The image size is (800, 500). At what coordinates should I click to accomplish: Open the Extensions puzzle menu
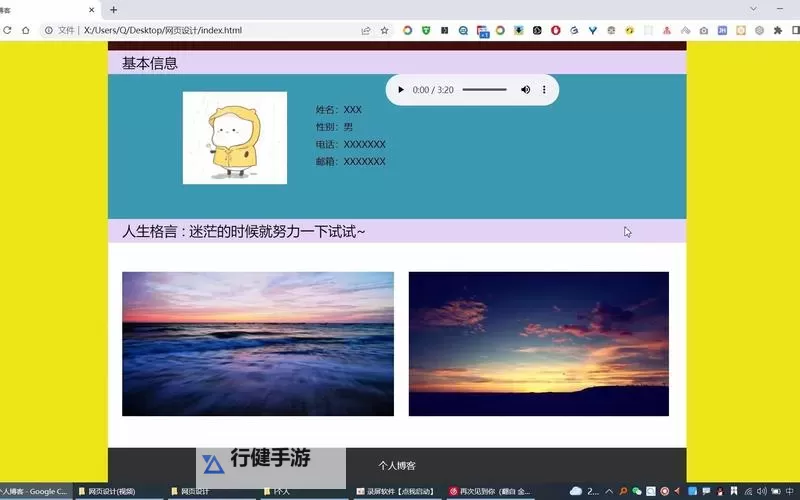(778, 31)
